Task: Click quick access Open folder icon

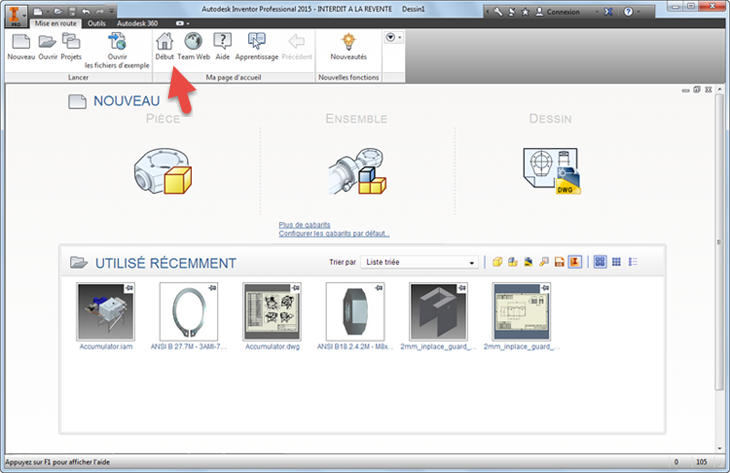Action: [x=58, y=11]
